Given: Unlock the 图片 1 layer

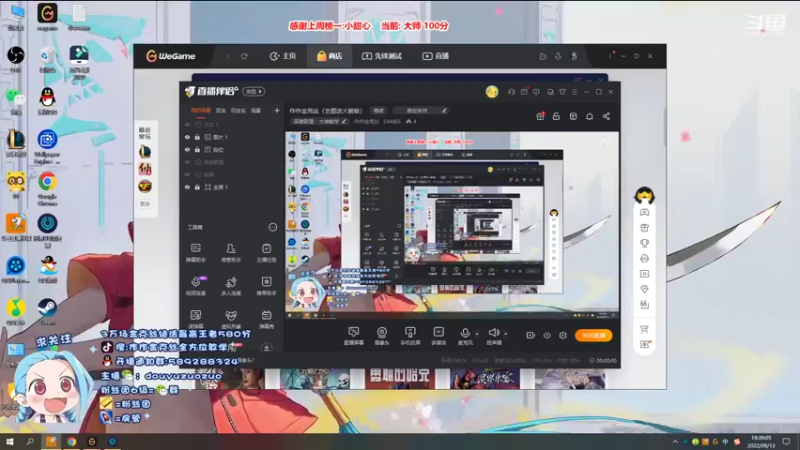Looking at the screenshot, I should coord(197,137).
